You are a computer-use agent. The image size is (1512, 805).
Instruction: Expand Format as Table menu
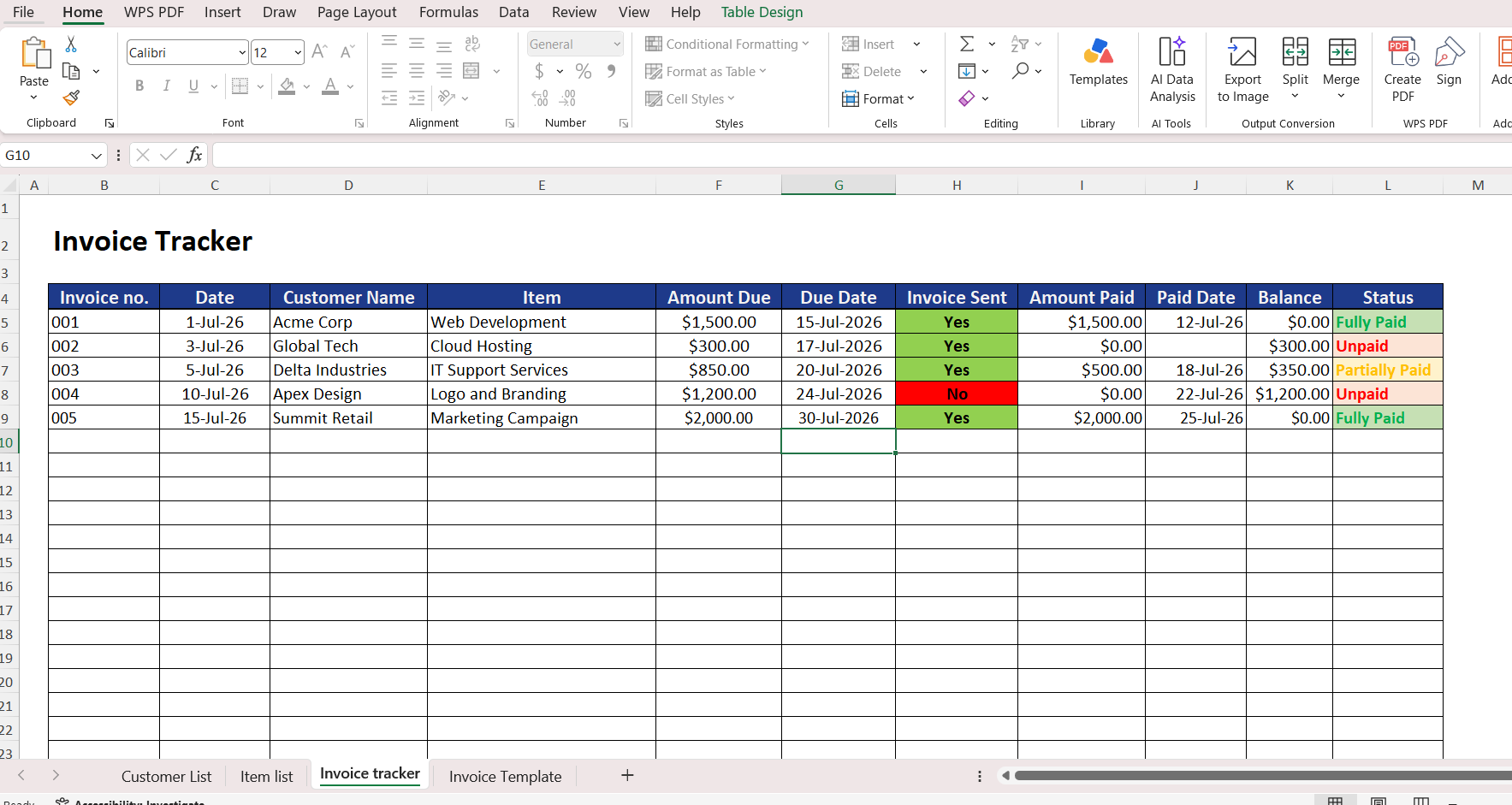706,71
